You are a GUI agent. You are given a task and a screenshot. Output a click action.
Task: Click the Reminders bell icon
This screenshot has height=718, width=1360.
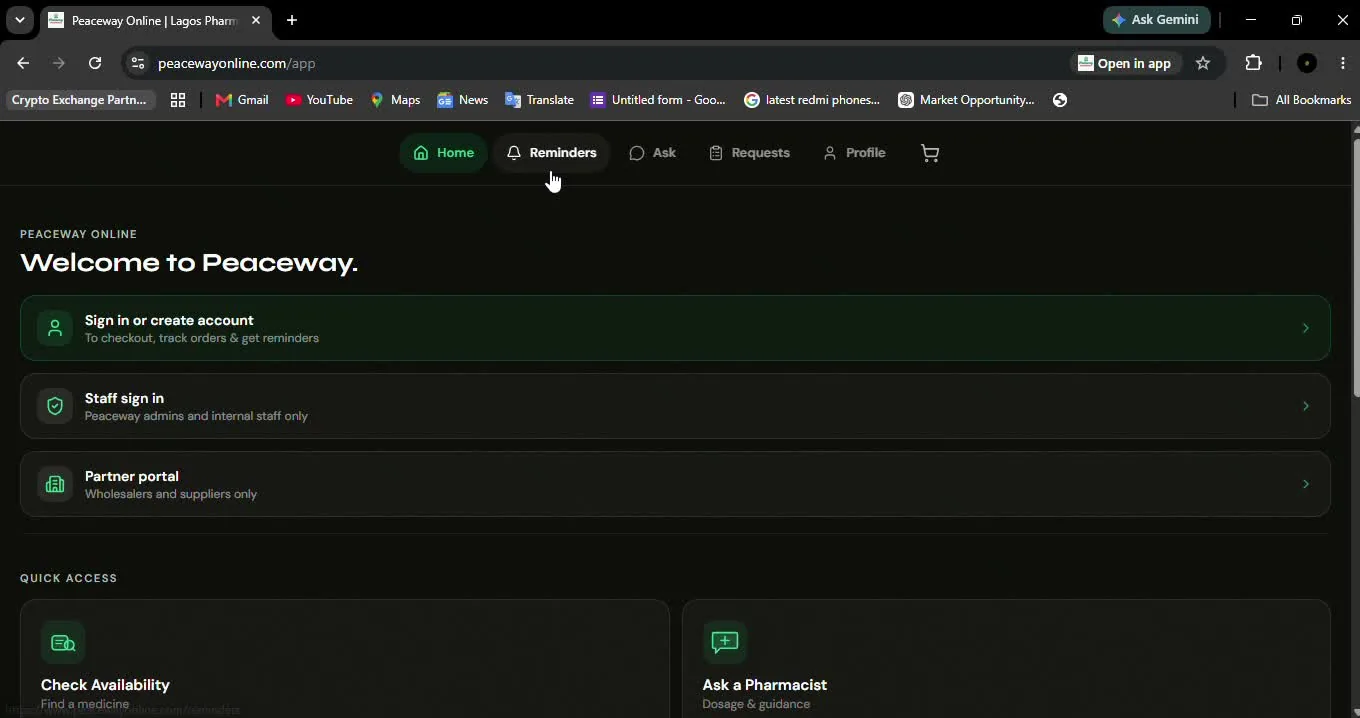[514, 153]
